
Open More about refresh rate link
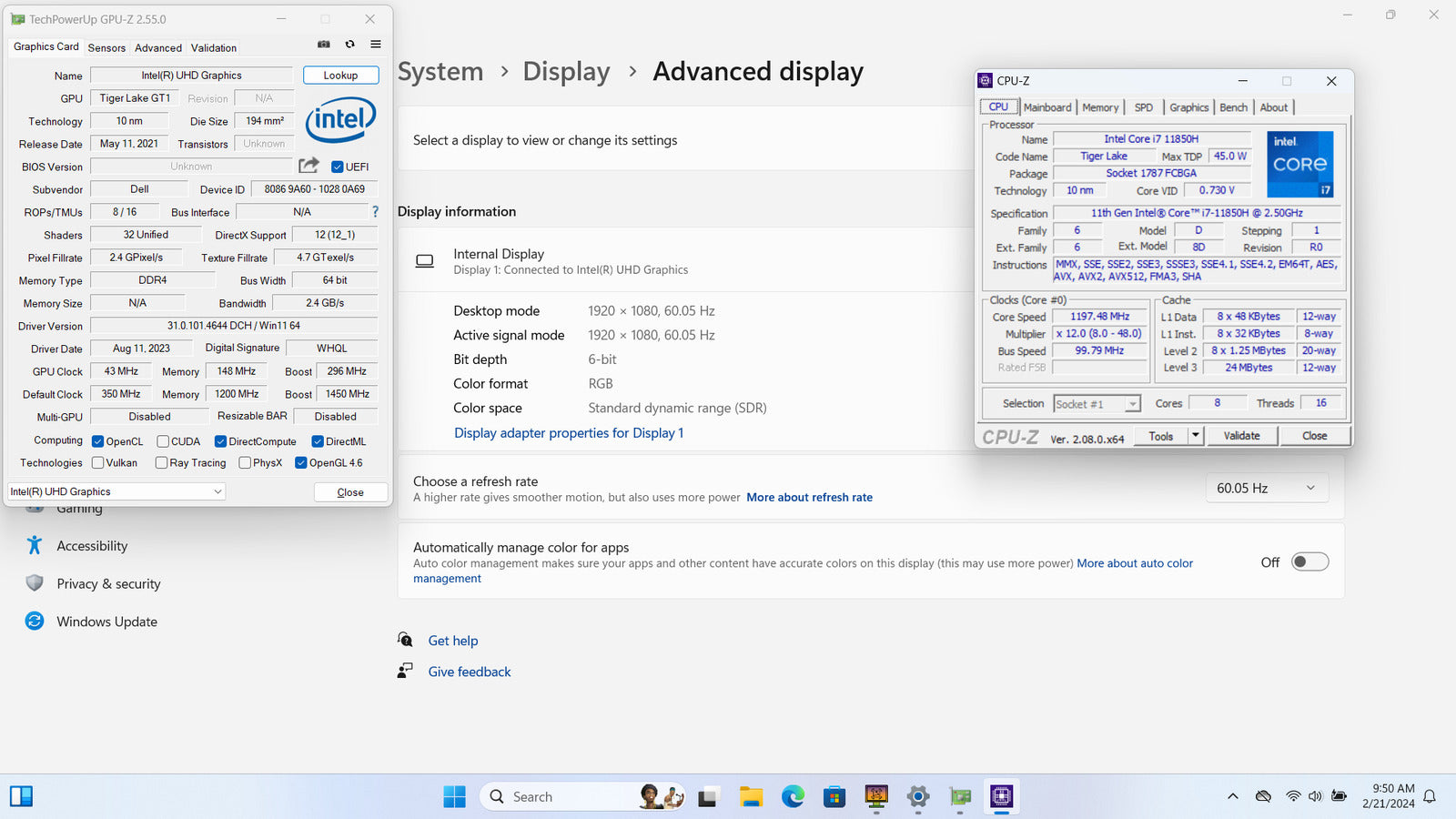click(x=810, y=498)
